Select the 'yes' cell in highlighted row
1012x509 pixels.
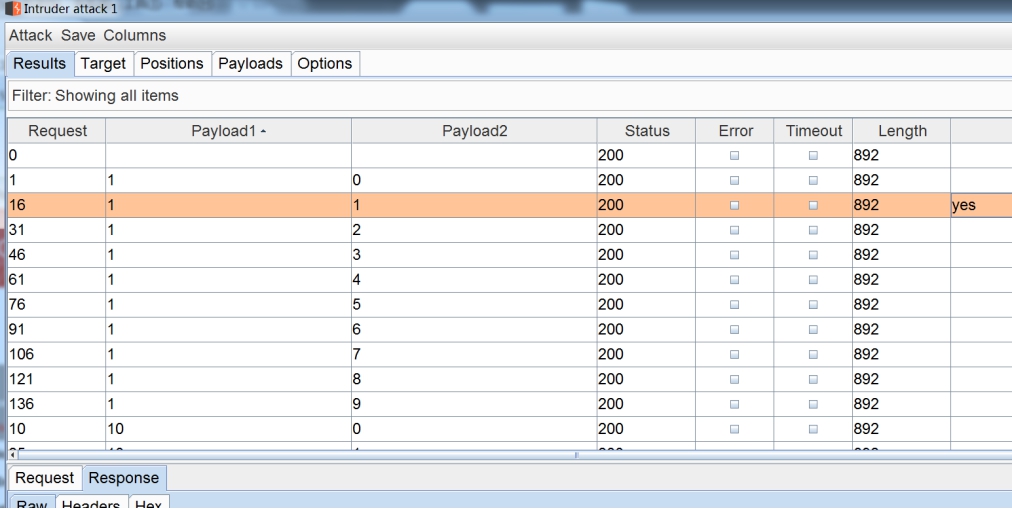(981, 205)
